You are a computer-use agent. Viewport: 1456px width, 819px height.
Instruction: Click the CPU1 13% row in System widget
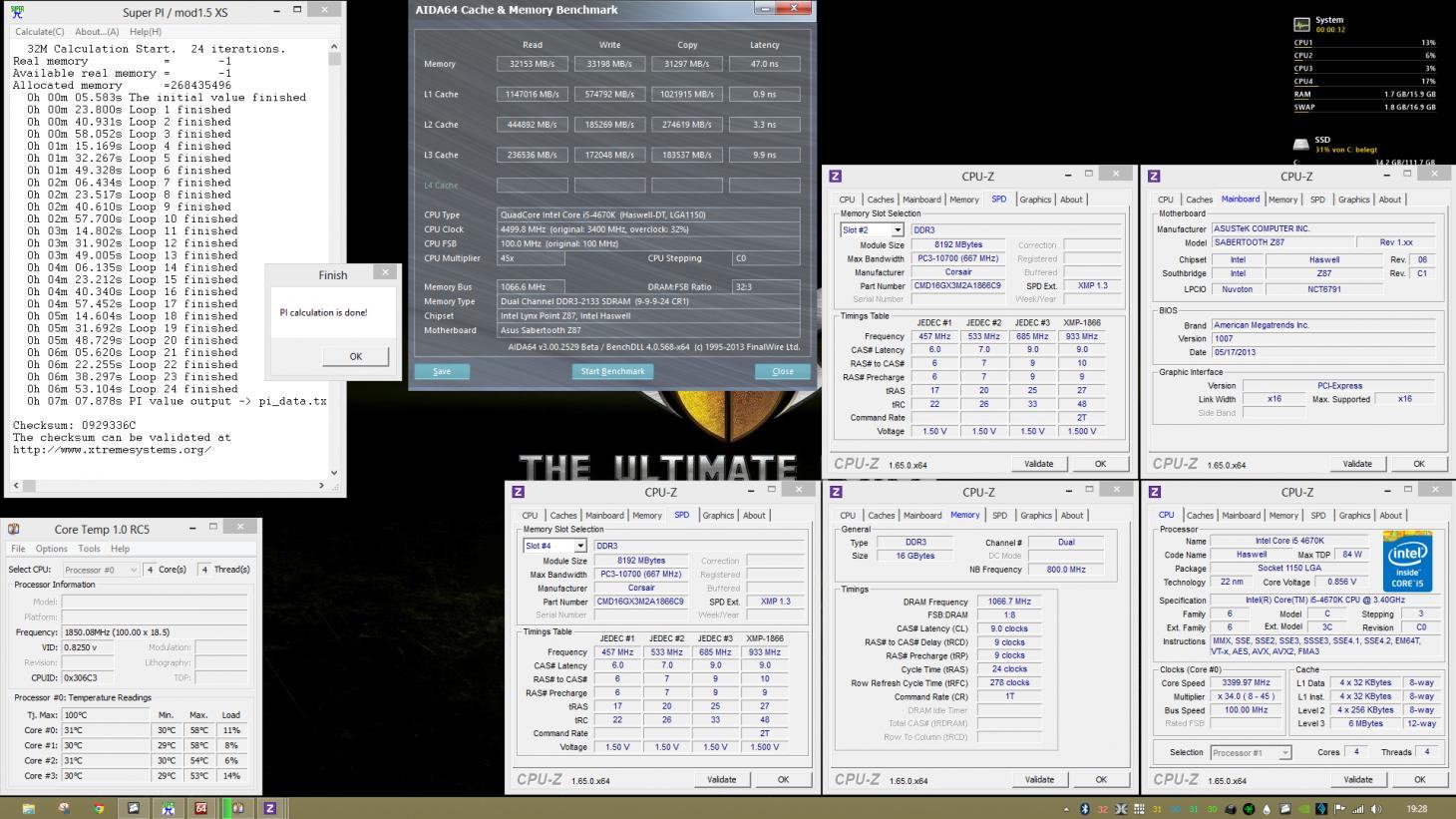click(1364, 43)
